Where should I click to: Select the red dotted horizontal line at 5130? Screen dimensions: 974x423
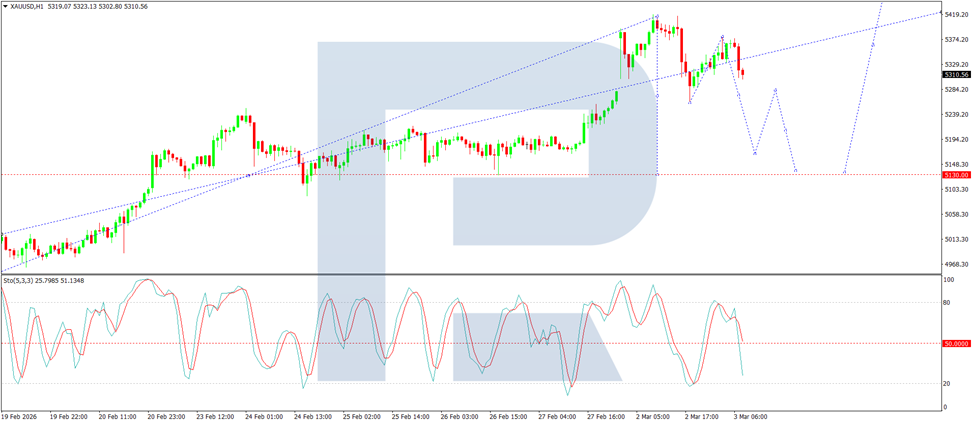point(471,175)
